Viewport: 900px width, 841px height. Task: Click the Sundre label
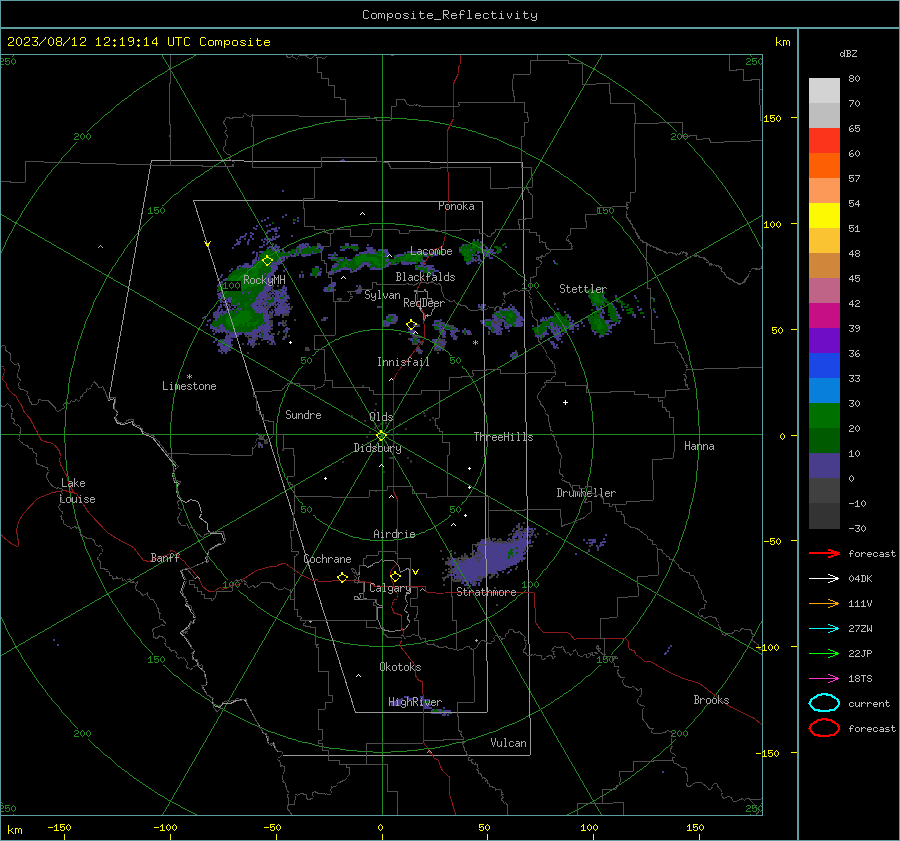tap(303, 415)
